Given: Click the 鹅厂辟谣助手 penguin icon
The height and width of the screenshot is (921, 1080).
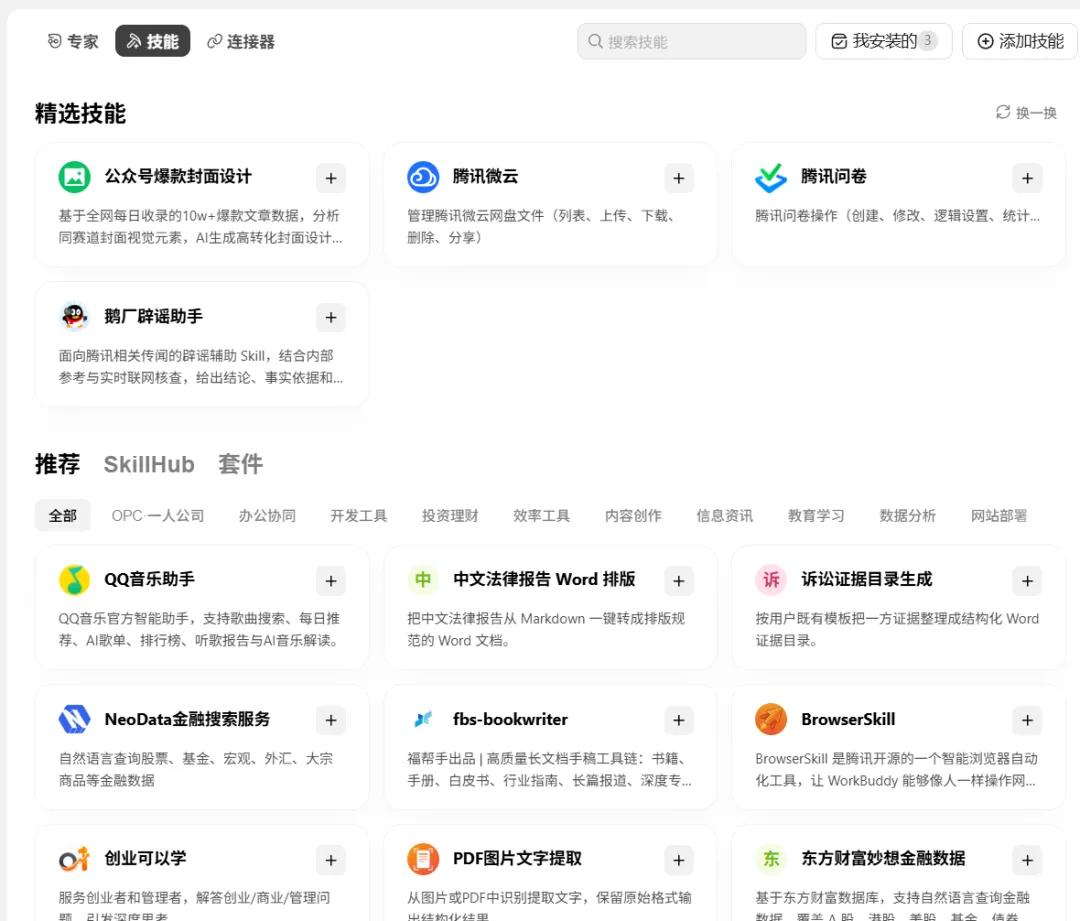Looking at the screenshot, I should click(74, 316).
